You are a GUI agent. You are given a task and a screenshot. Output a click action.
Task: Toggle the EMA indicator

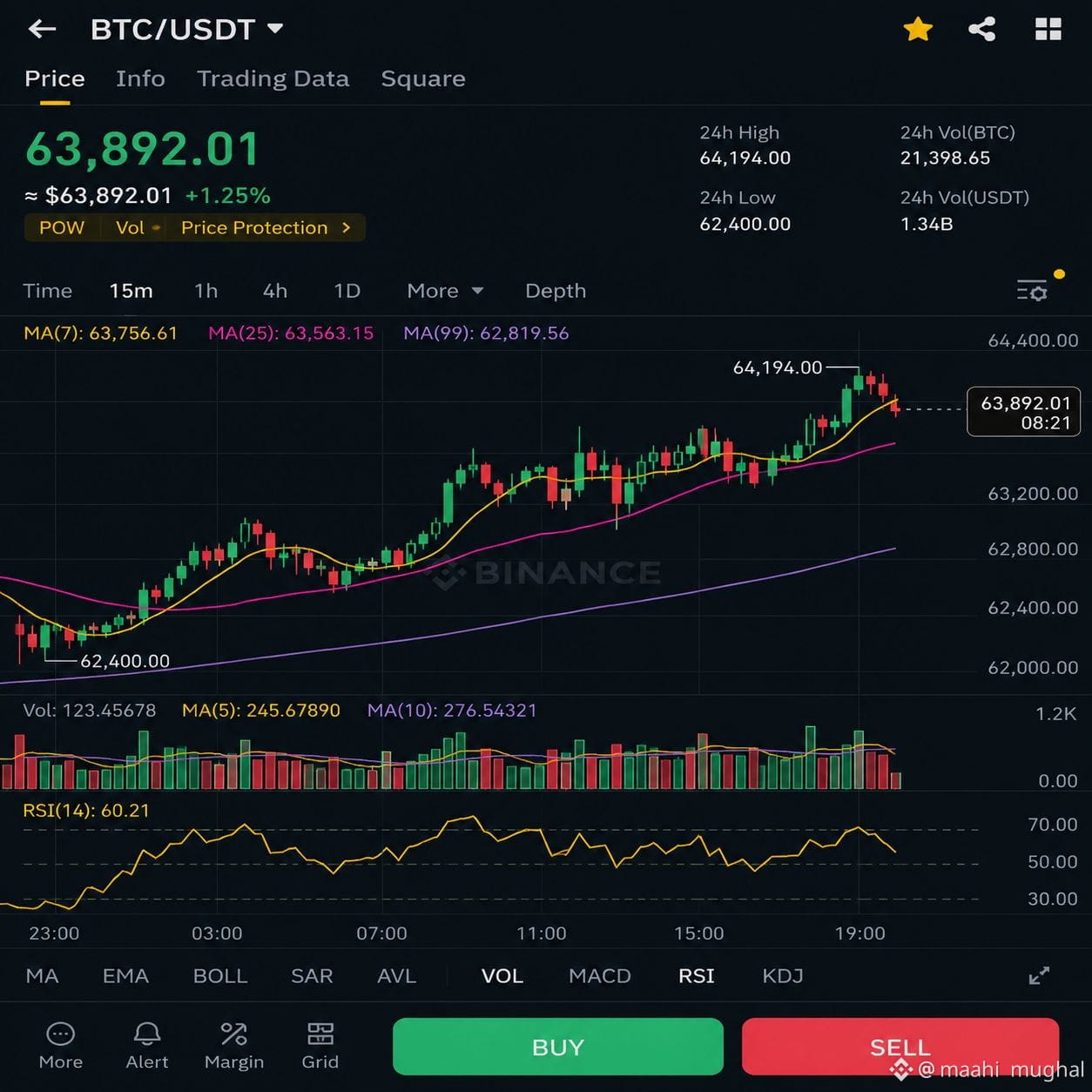tap(125, 976)
